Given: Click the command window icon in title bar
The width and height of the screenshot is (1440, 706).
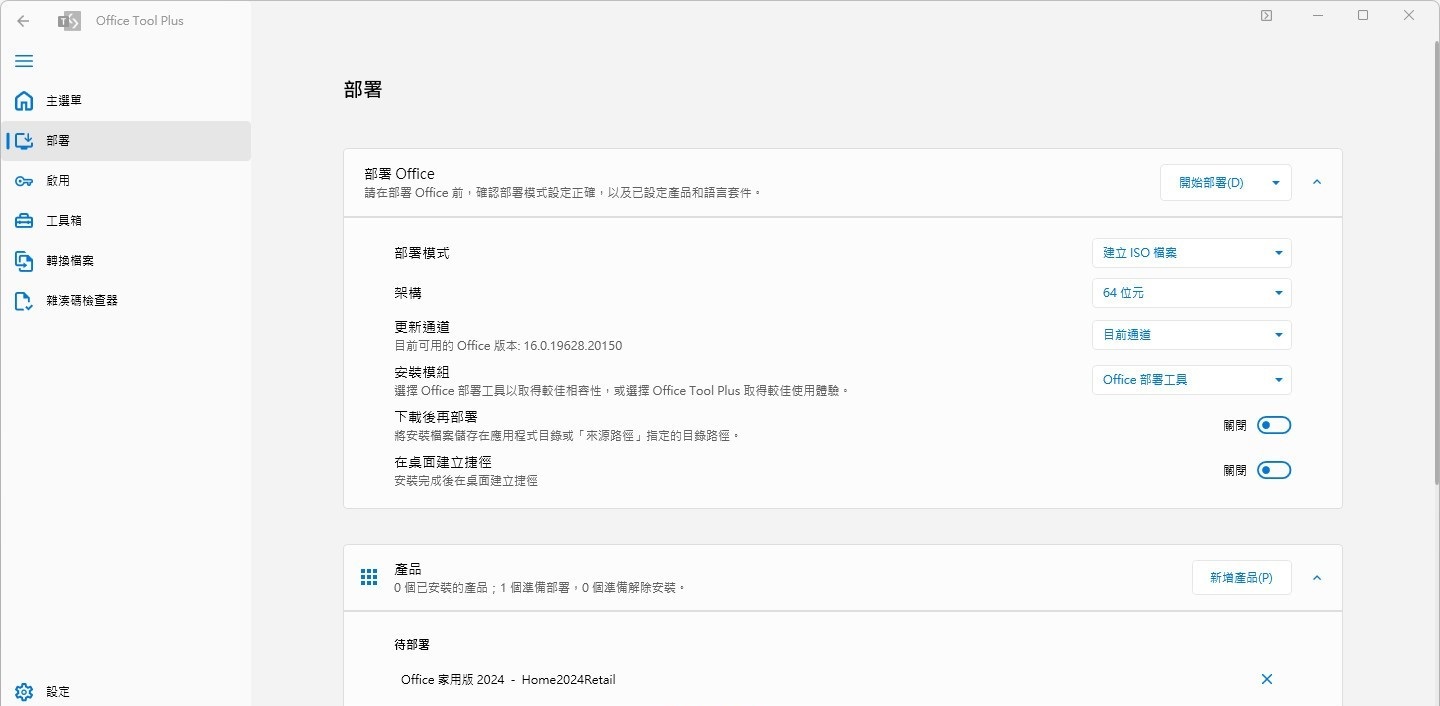Looking at the screenshot, I should pos(1266,16).
